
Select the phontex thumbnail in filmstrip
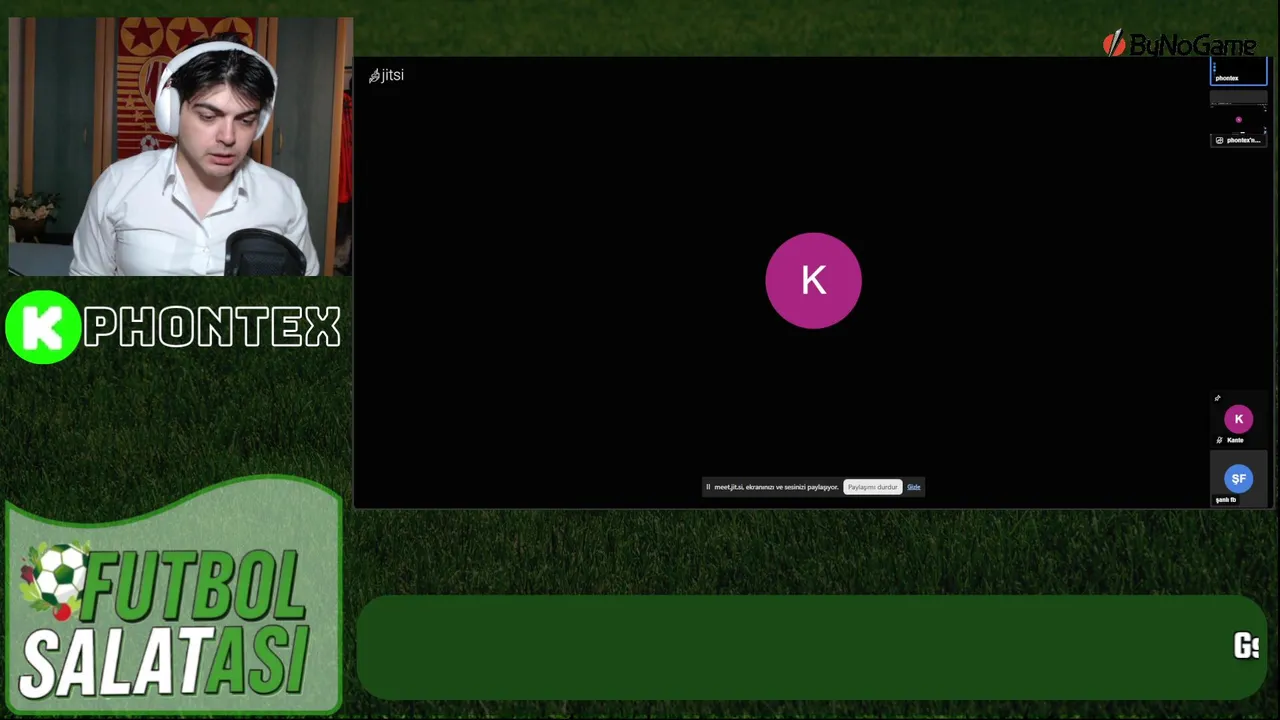click(x=1239, y=72)
